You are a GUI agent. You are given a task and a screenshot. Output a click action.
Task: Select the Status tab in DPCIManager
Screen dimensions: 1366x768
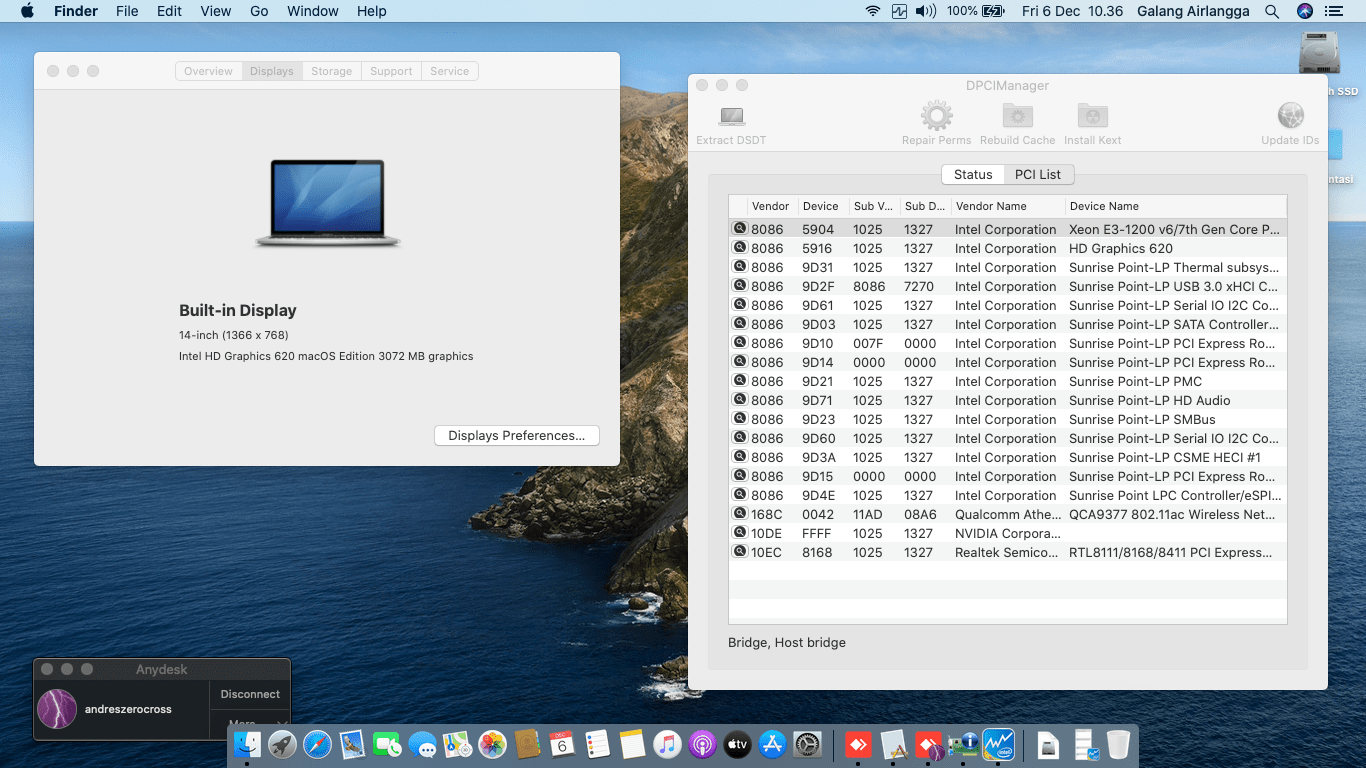(x=973, y=174)
